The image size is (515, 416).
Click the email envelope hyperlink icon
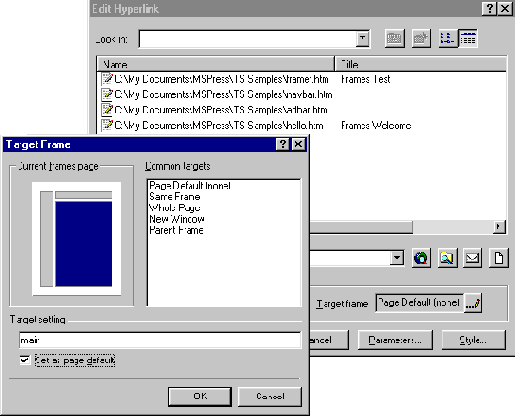[x=472, y=258]
